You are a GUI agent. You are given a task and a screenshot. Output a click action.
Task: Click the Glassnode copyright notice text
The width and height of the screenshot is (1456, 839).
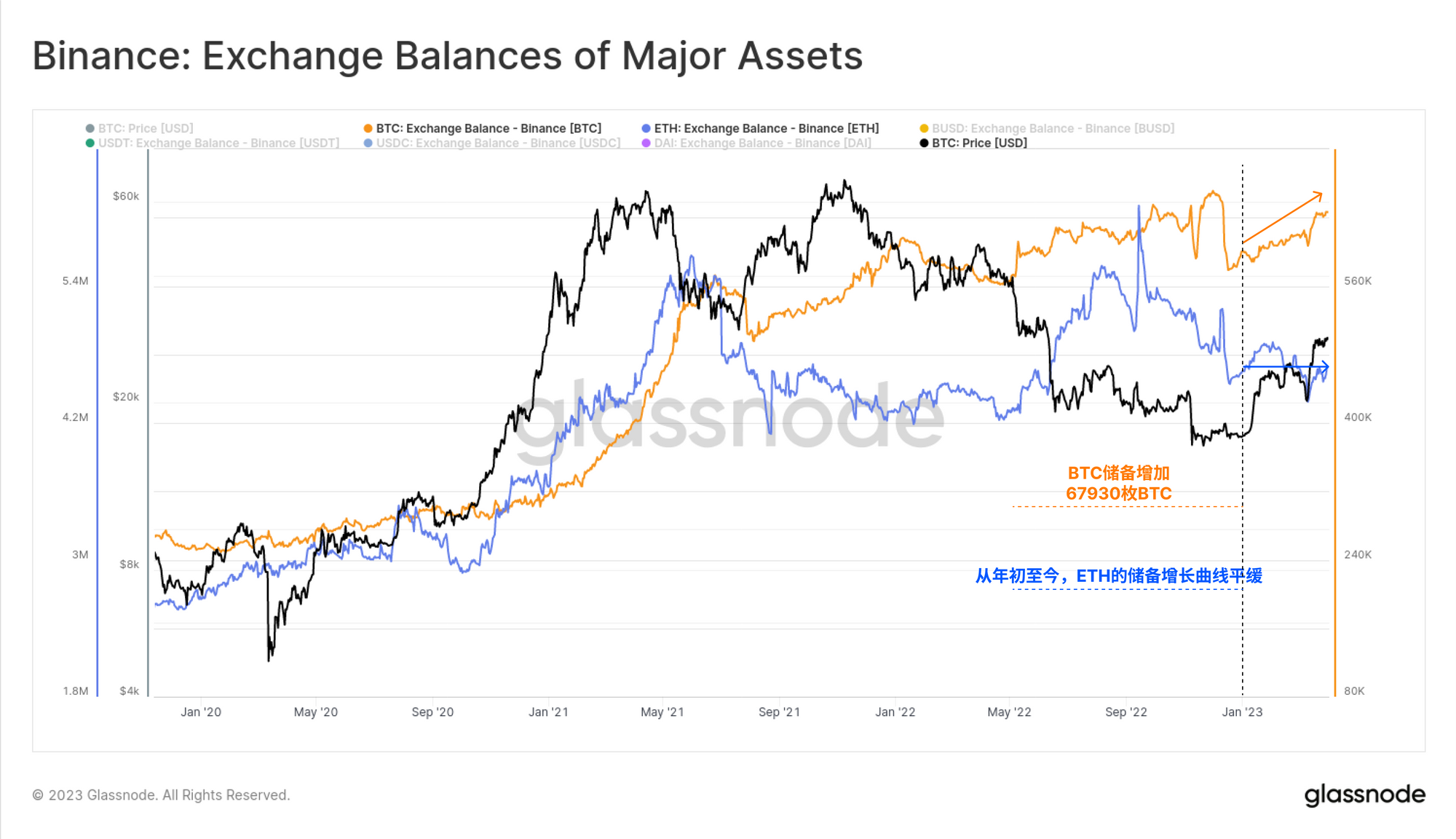161,795
